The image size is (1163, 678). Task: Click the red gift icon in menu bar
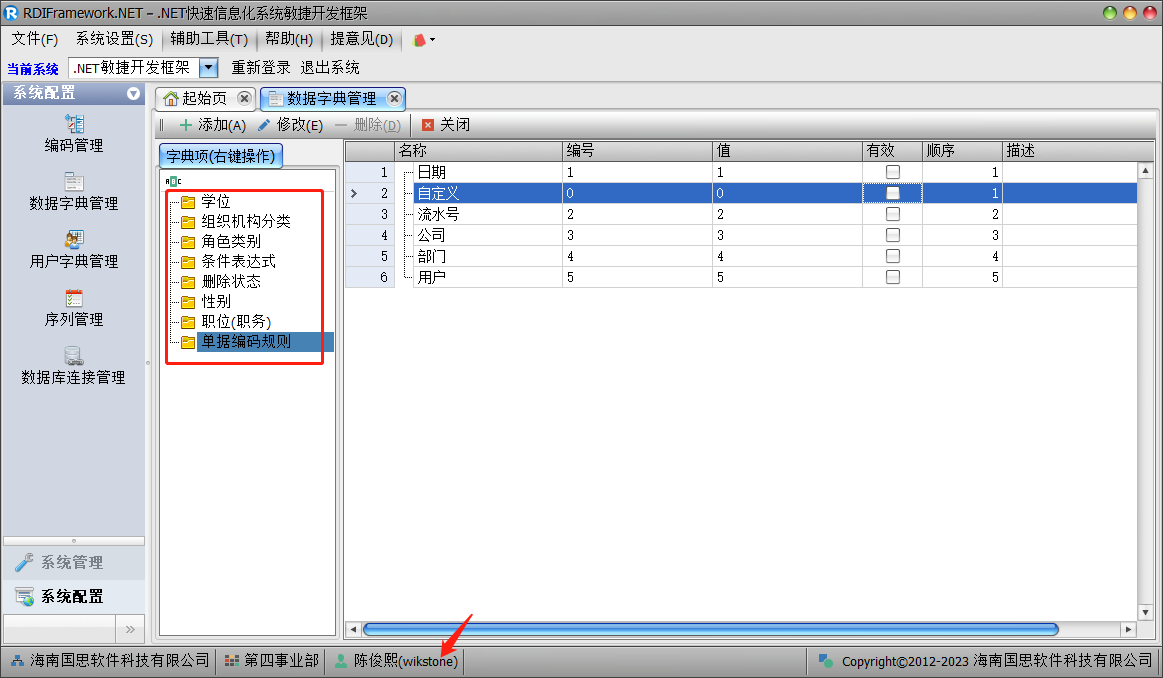click(x=420, y=40)
